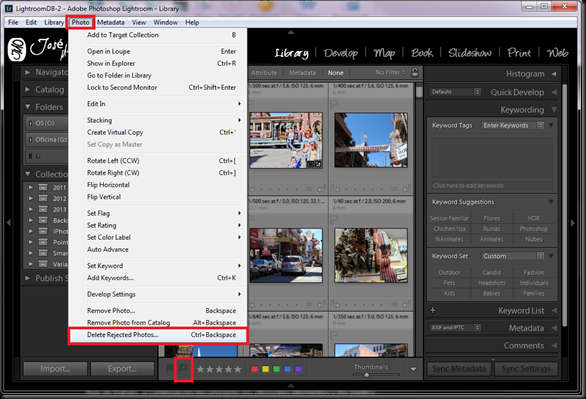Screen dimensions: 586x399
Task: Apply the purple color label
Action: point(298,369)
